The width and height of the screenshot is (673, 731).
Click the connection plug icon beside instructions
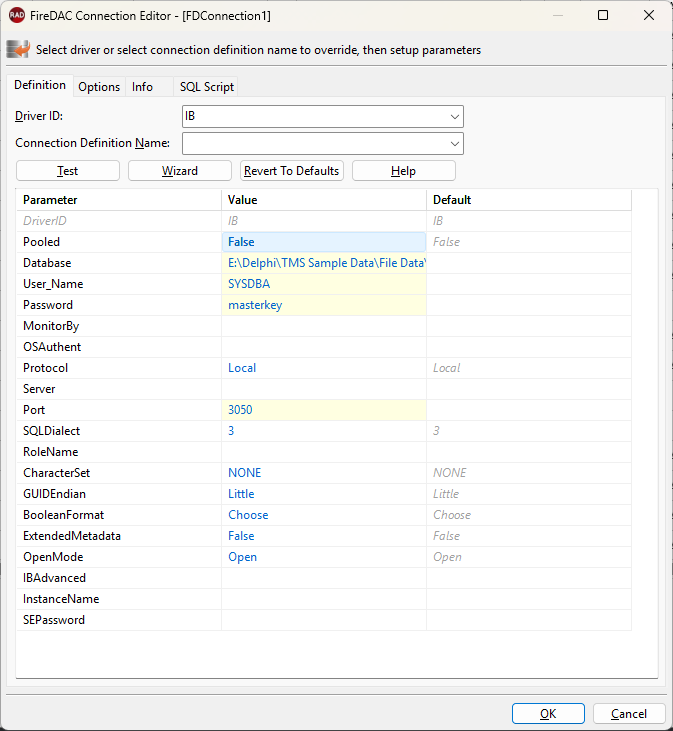[18, 49]
